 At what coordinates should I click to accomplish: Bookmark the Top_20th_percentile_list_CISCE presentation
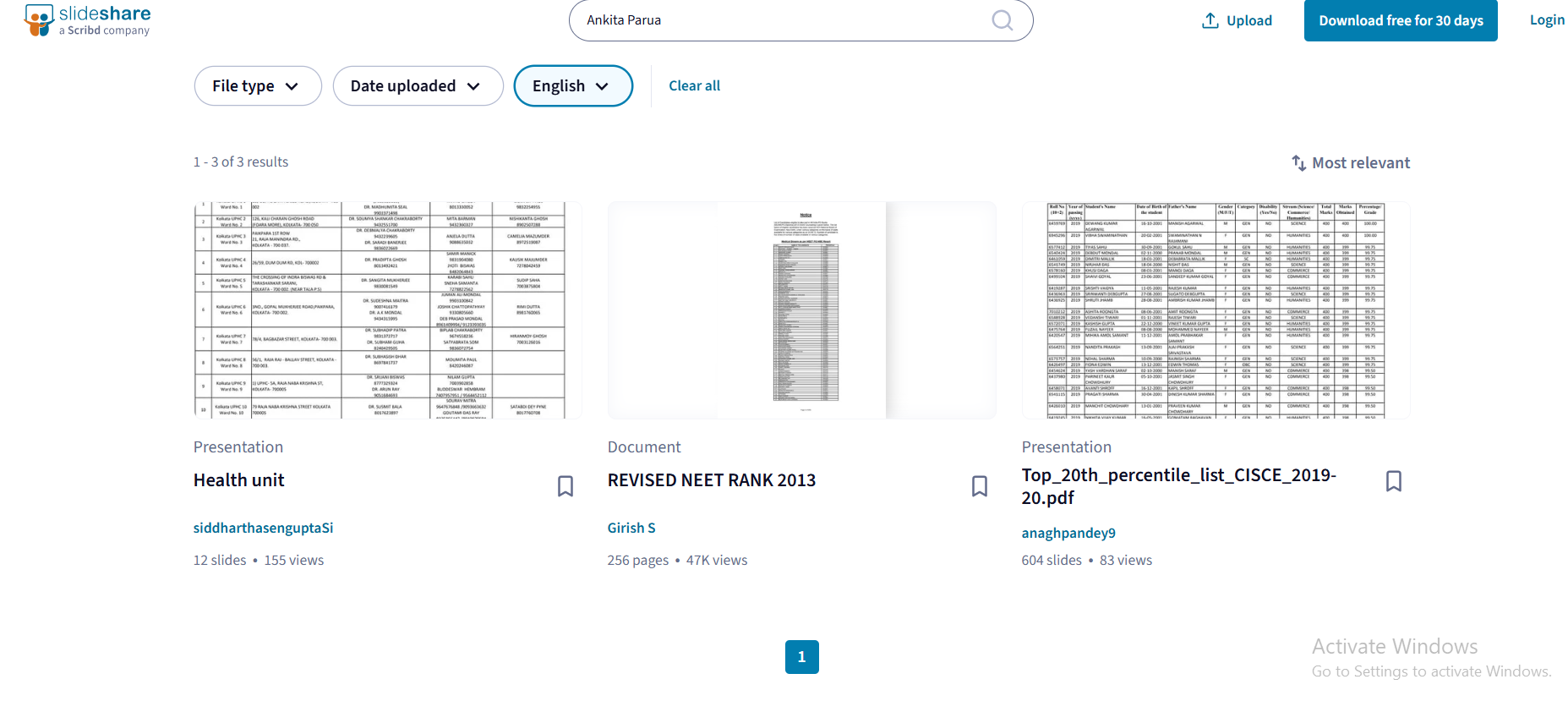coord(1394,481)
